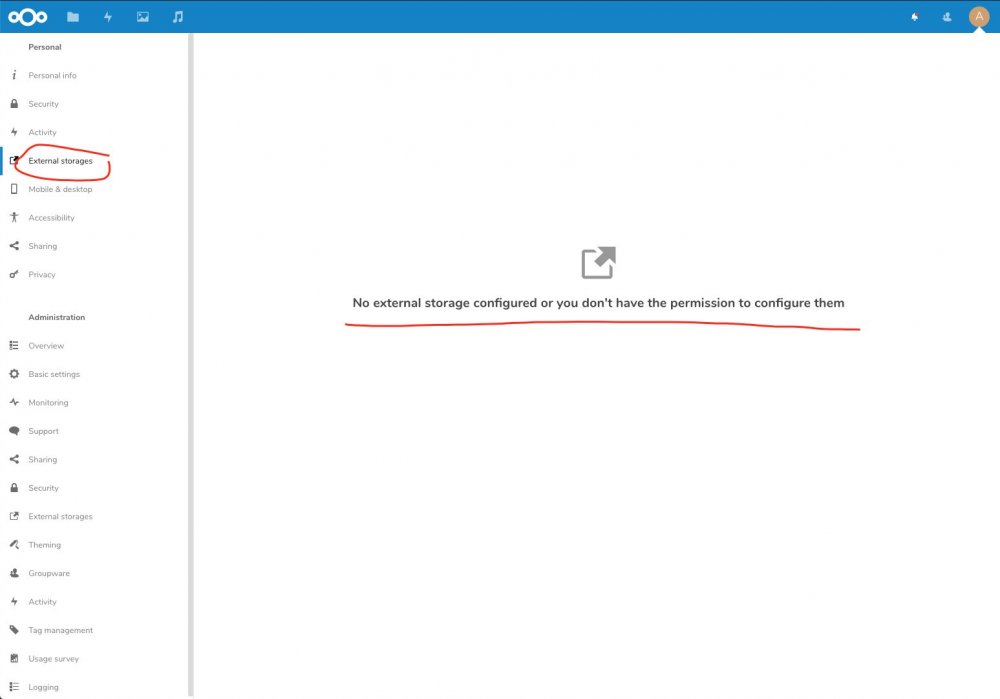Click the Tag management tag icon
Image resolution: width=1000 pixels, height=699 pixels.
pos(14,630)
